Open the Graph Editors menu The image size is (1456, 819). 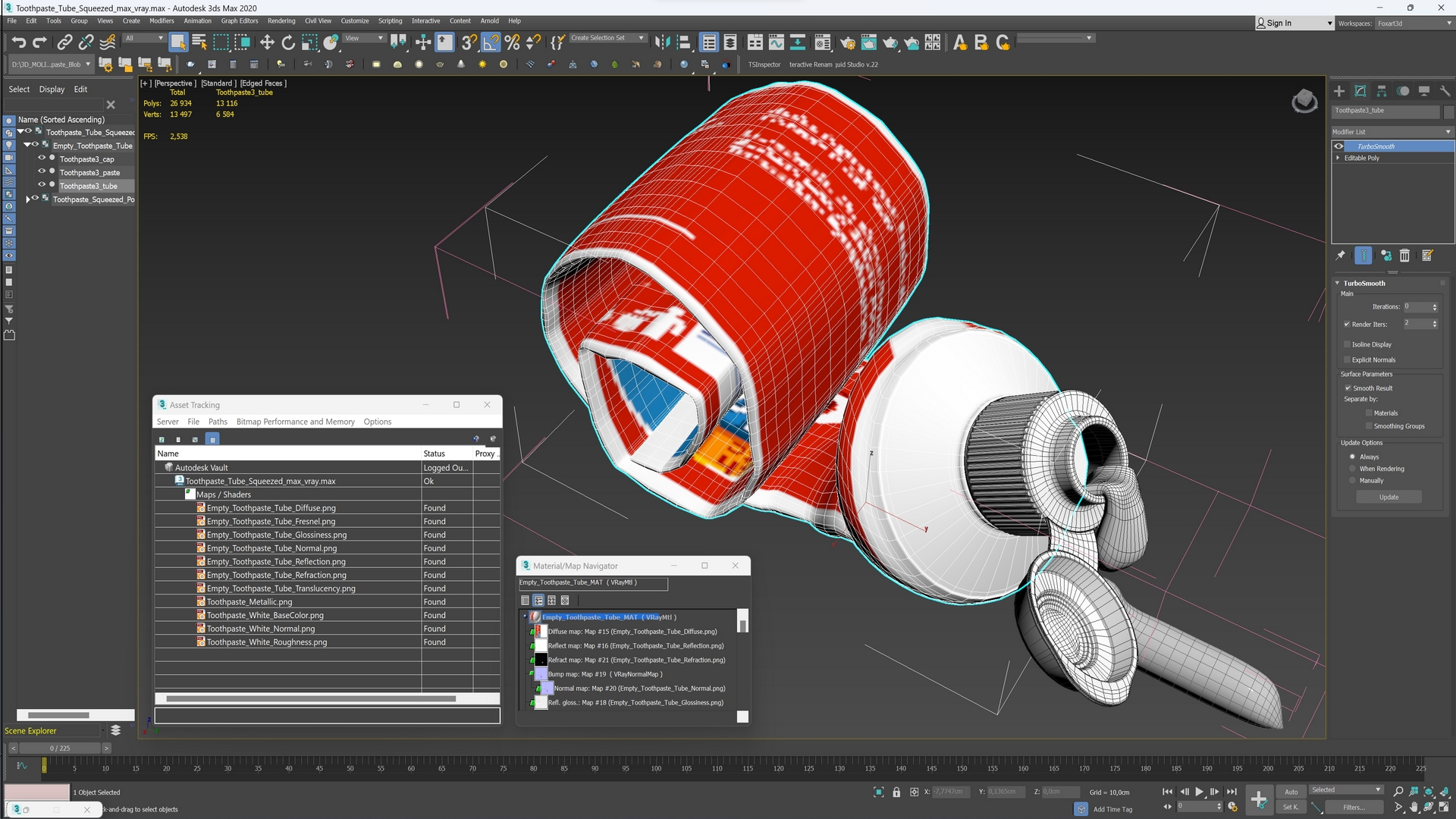coord(240,20)
